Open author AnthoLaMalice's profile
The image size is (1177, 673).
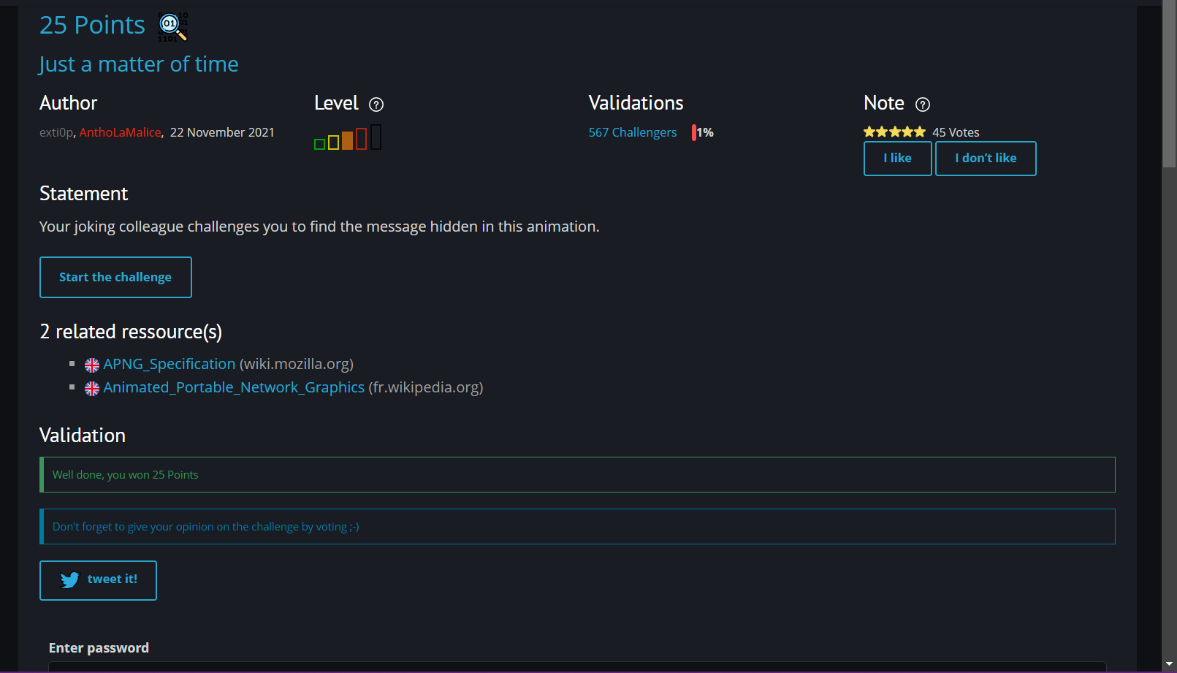[120, 132]
